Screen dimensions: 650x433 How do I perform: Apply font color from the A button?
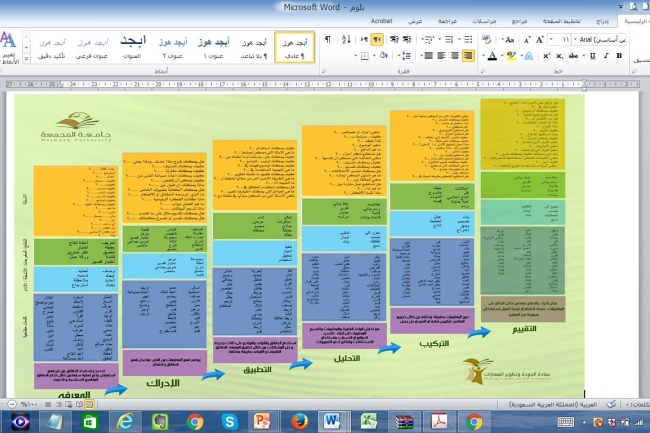(492, 56)
